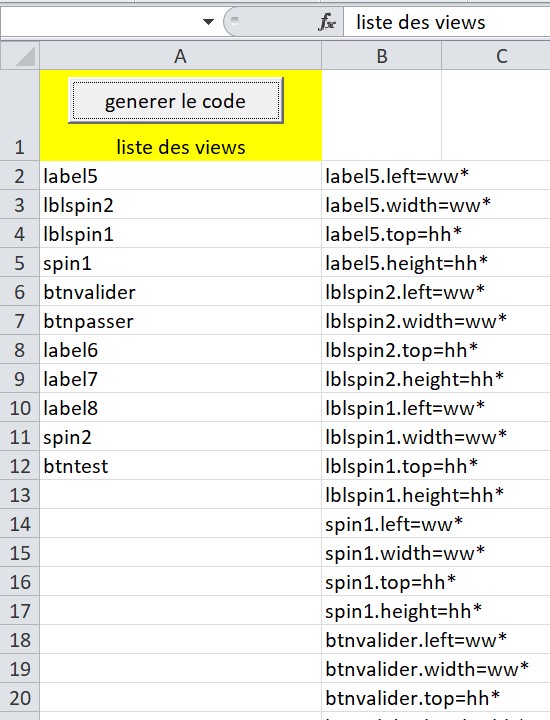Select cell with label5.width=ww*
Viewport: 550px width, 720px height.
pos(436,204)
